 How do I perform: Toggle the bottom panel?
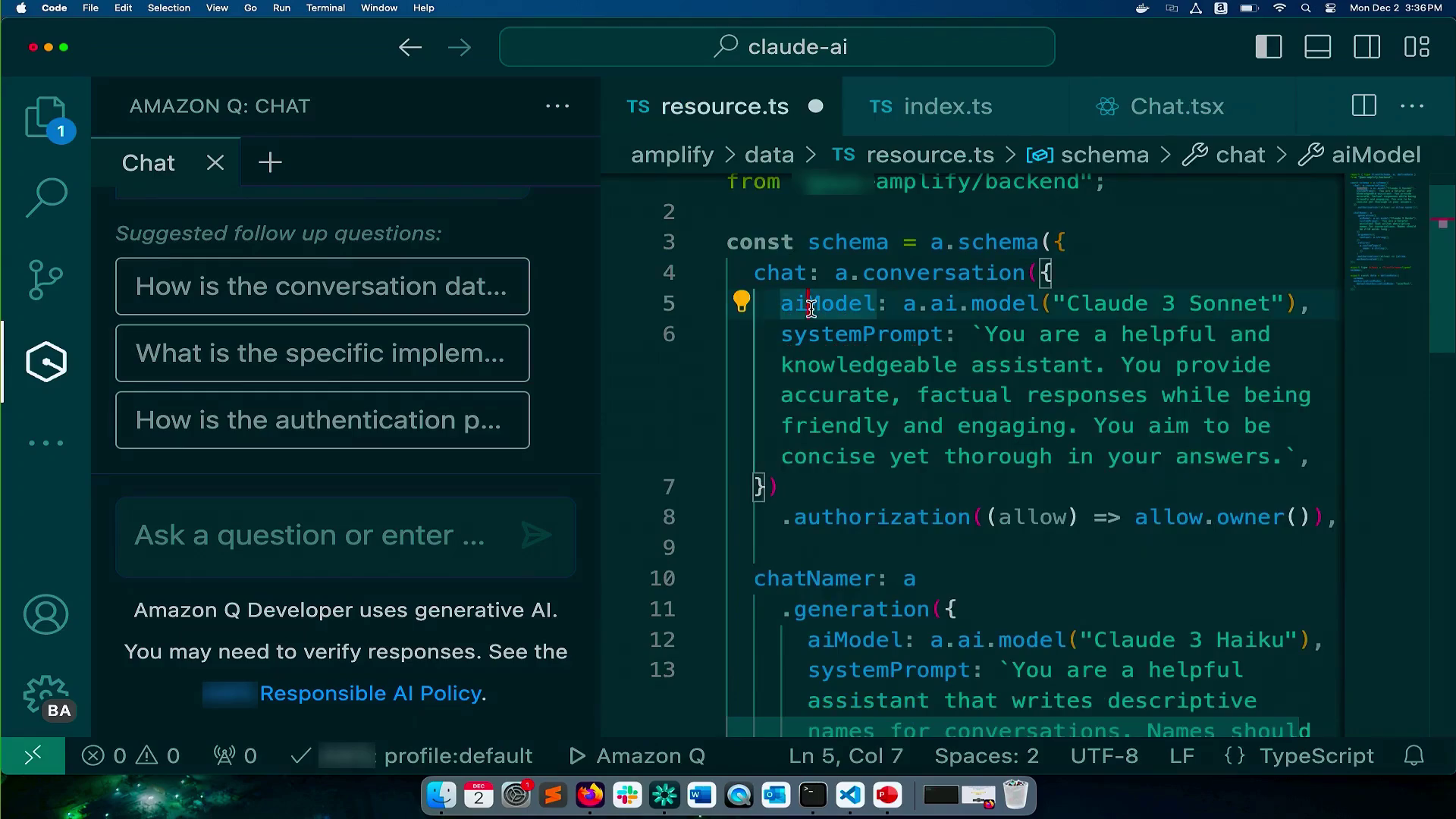point(1318,47)
